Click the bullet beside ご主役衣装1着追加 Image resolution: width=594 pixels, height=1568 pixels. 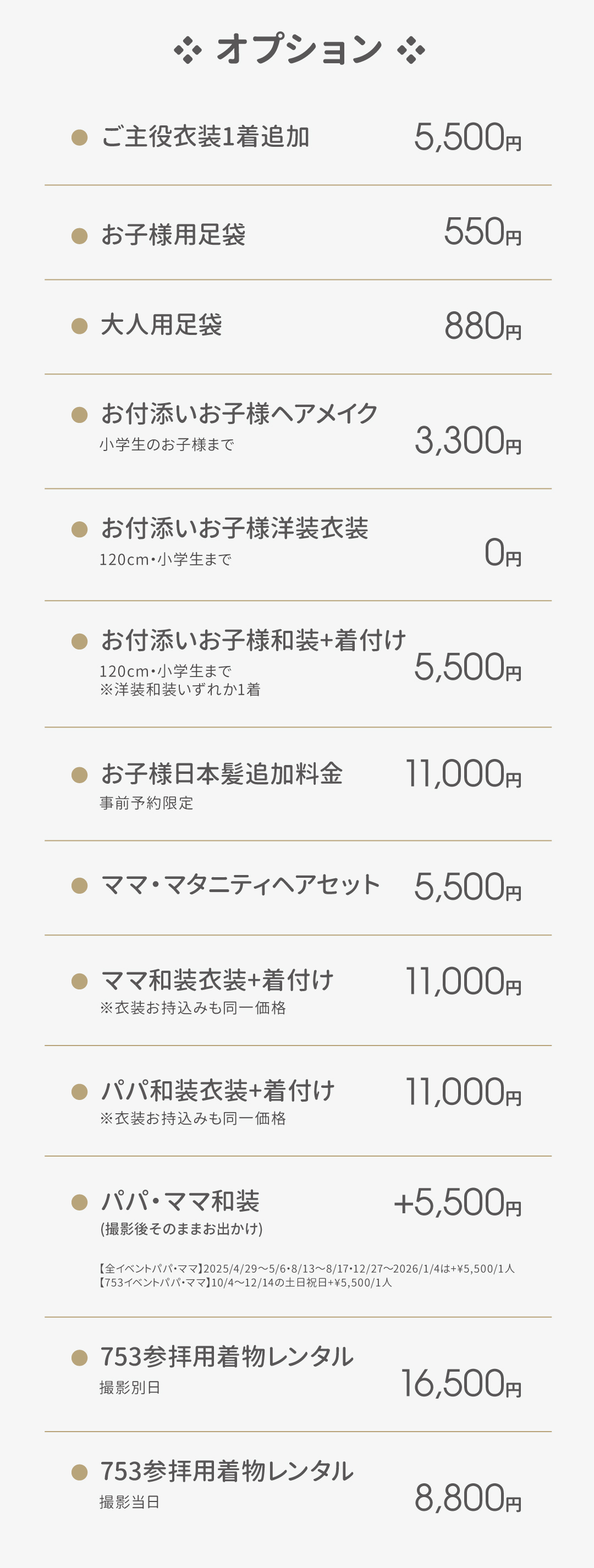[80, 137]
